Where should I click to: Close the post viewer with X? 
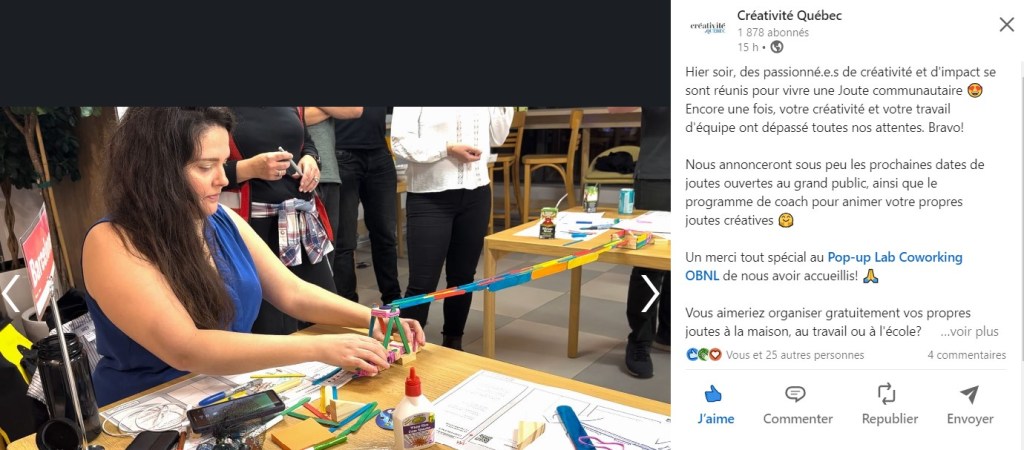(x=1006, y=25)
